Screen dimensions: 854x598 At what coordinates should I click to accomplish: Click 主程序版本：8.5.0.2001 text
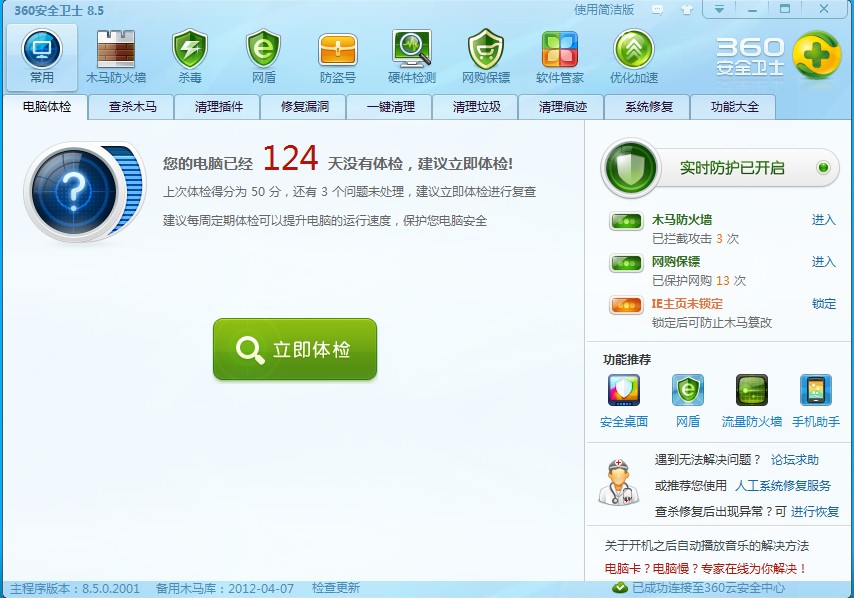tap(75, 588)
